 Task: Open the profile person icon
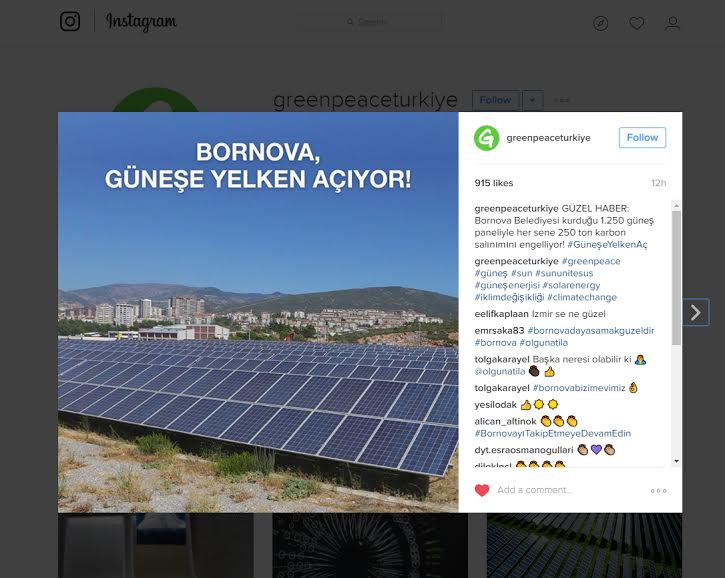pyautogui.click(x=672, y=23)
